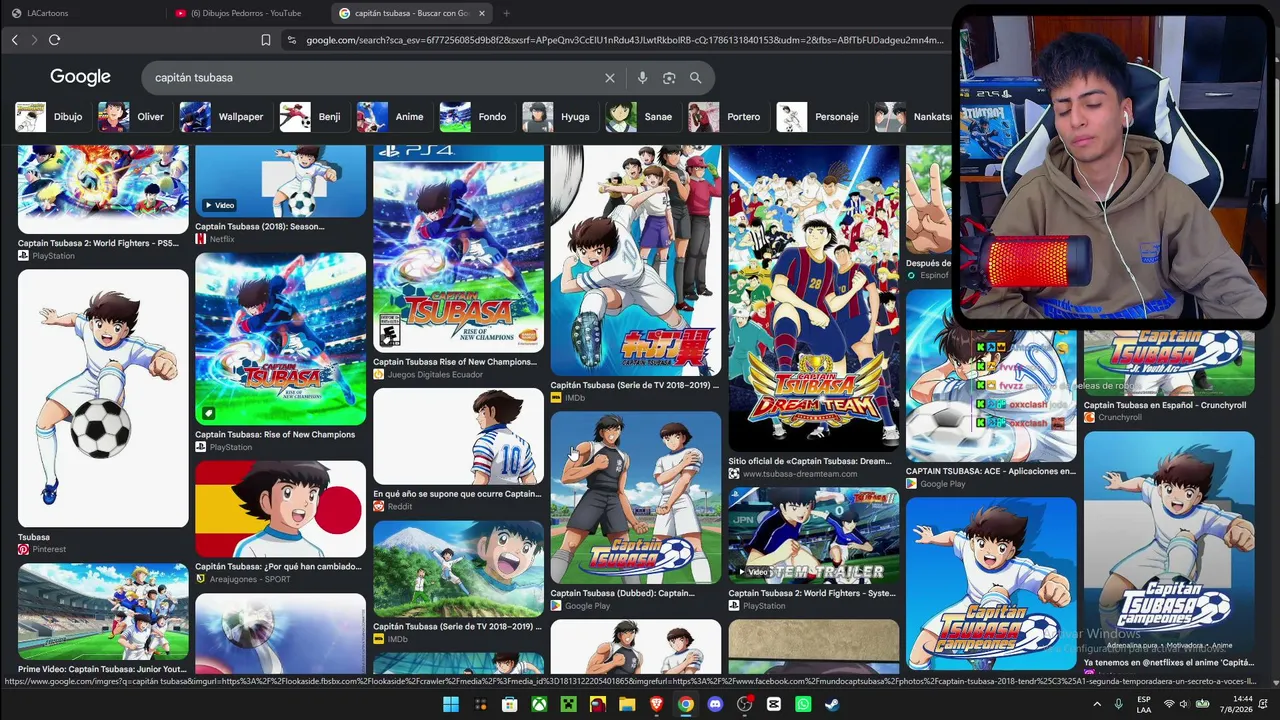Open Wi-Fi network settings in tray

pos(1169,704)
